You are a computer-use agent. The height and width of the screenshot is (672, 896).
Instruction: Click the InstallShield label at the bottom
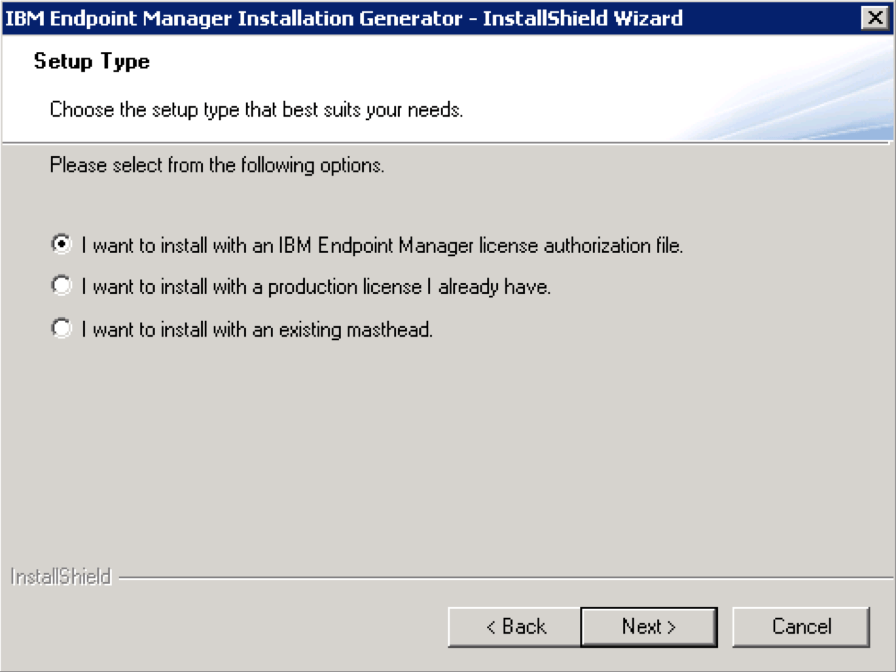[60, 577]
